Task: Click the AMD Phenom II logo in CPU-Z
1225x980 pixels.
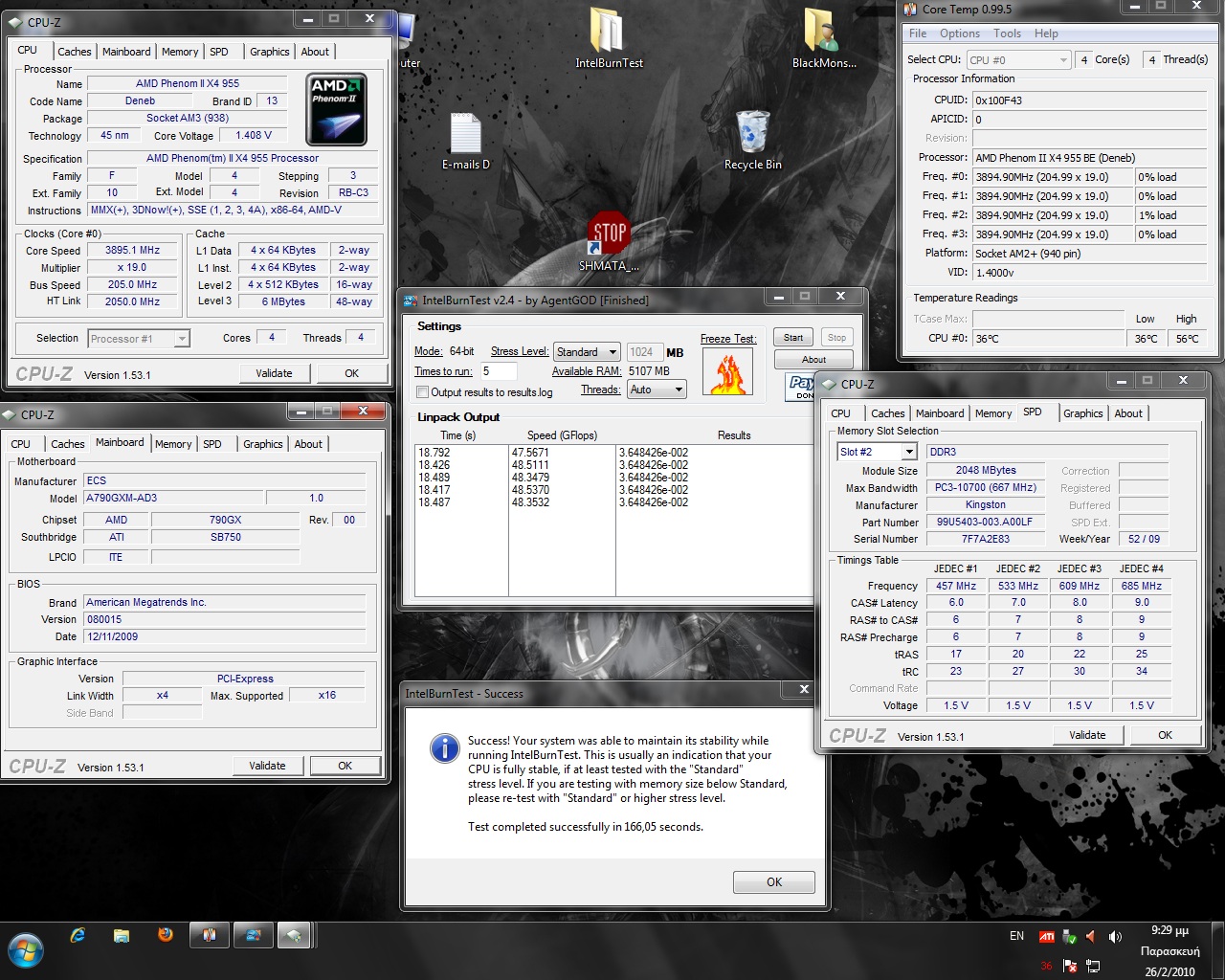Action: [336, 110]
